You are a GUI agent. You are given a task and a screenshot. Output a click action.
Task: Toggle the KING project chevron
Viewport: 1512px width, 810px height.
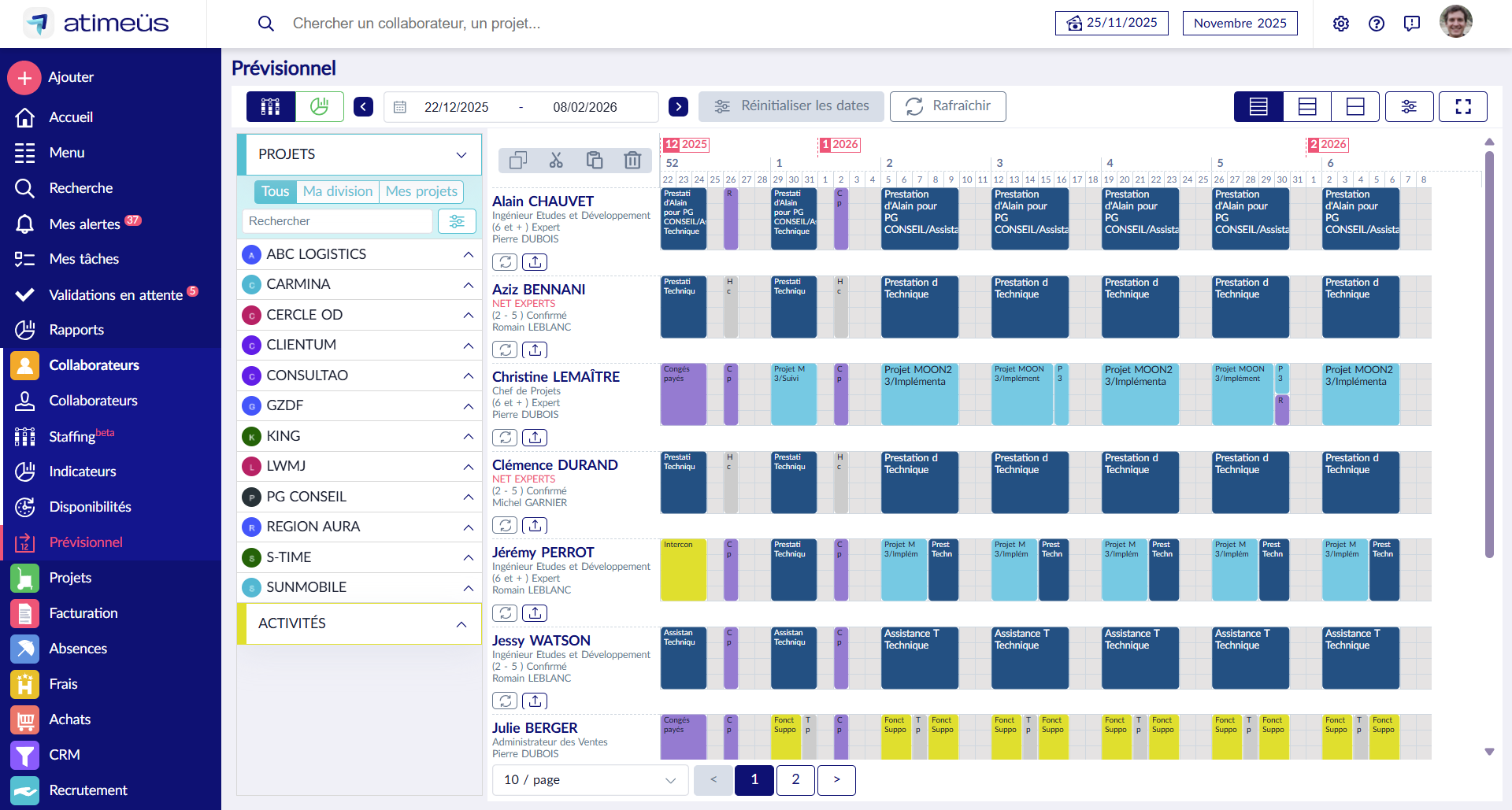(x=468, y=436)
